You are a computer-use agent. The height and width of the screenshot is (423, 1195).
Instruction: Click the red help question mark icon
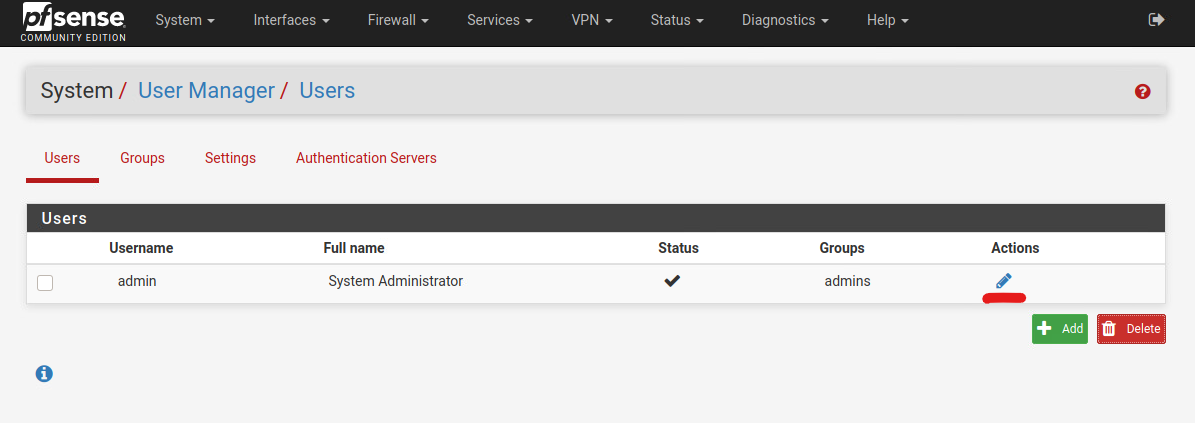point(1142,91)
